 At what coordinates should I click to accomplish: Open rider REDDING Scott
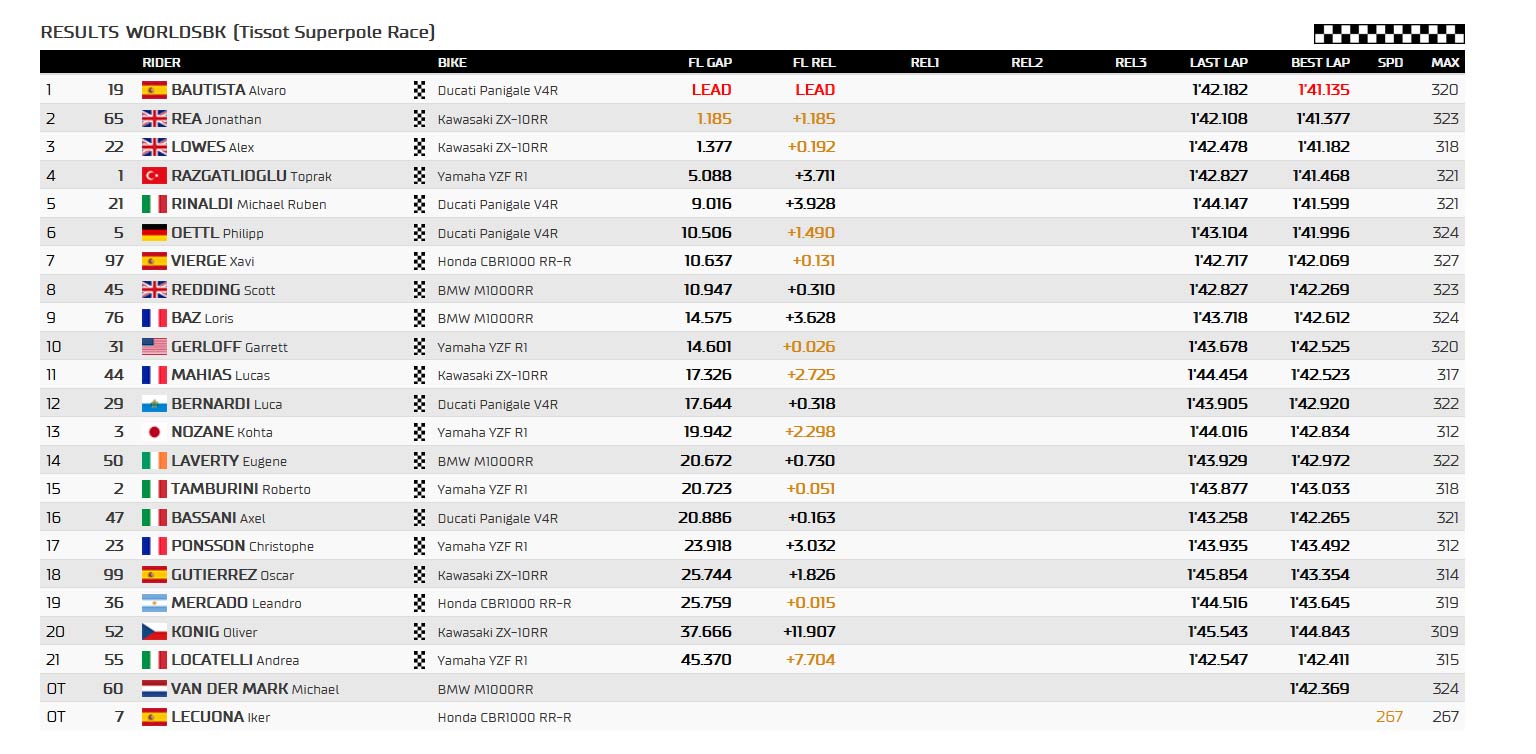pyautogui.click(x=223, y=290)
